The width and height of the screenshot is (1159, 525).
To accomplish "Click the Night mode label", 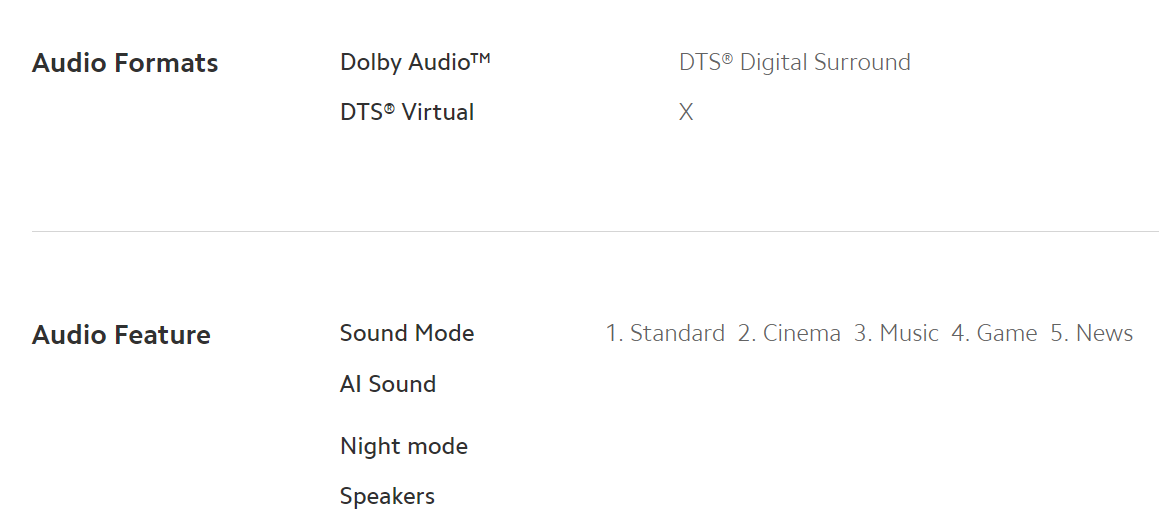I will (404, 447).
